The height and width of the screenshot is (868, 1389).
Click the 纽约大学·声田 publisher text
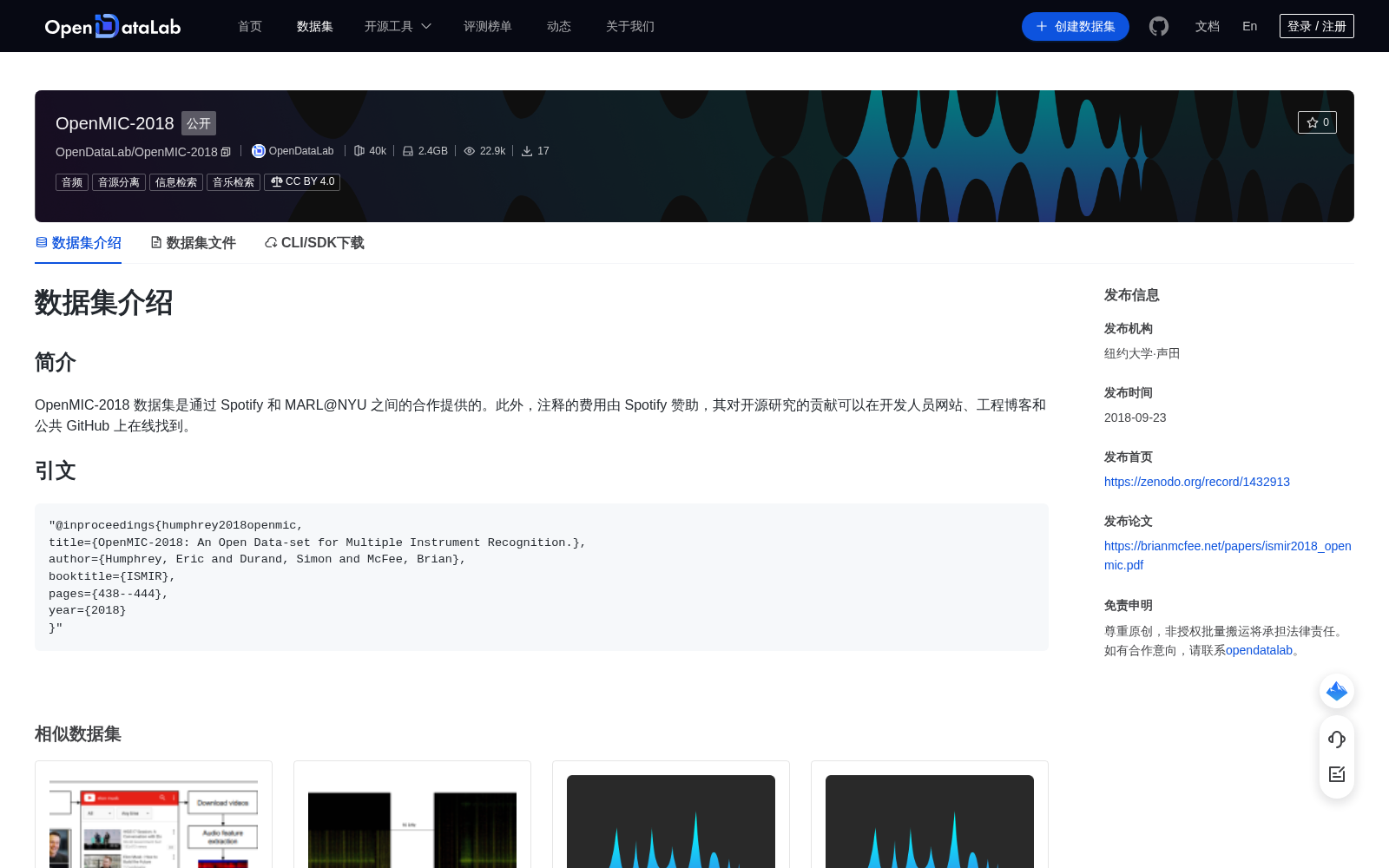[1142, 353]
